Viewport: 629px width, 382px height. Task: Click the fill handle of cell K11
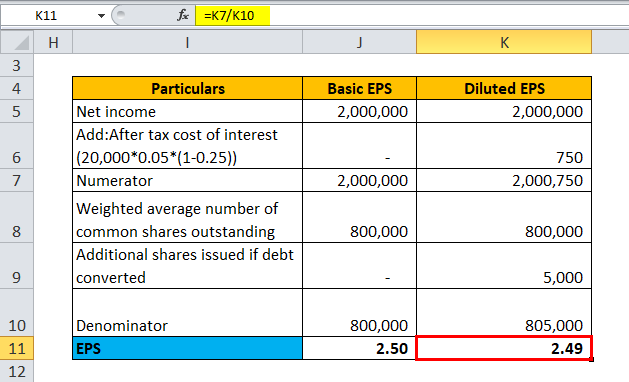[592, 360]
